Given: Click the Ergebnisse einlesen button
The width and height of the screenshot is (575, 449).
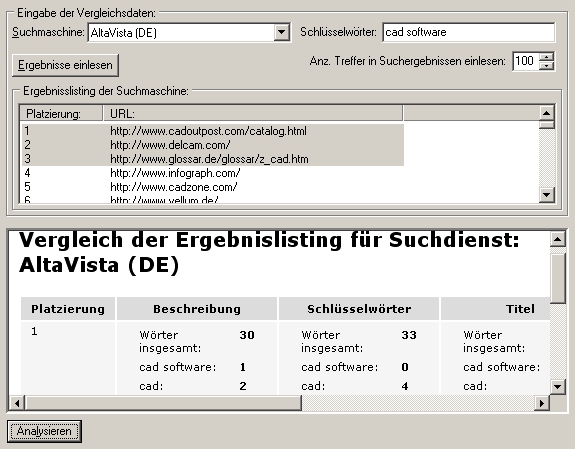Looking at the screenshot, I should 65,65.
